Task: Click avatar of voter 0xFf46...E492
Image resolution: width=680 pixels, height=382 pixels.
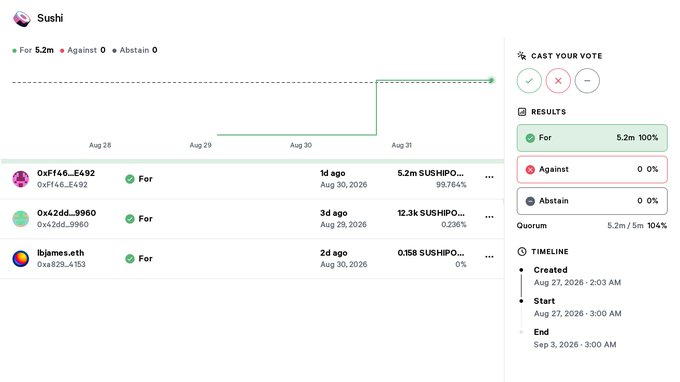Action: pyautogui.click(x=20, y=179)
